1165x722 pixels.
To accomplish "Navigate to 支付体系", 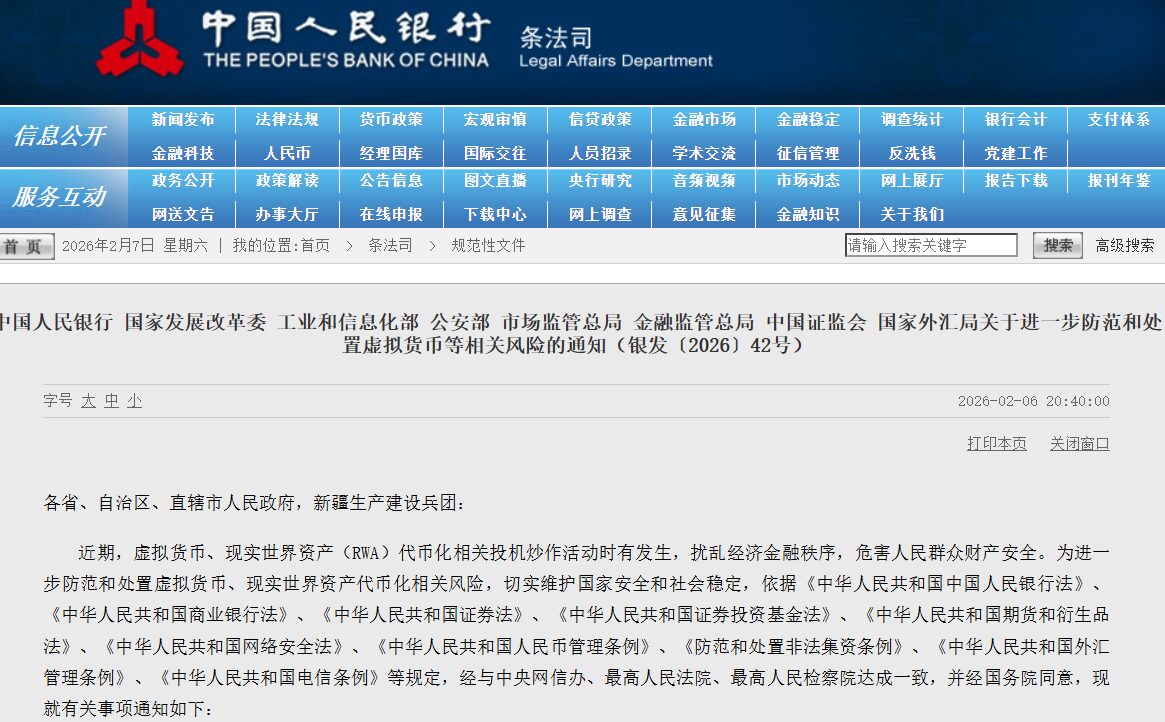I will pos(1119,120).
